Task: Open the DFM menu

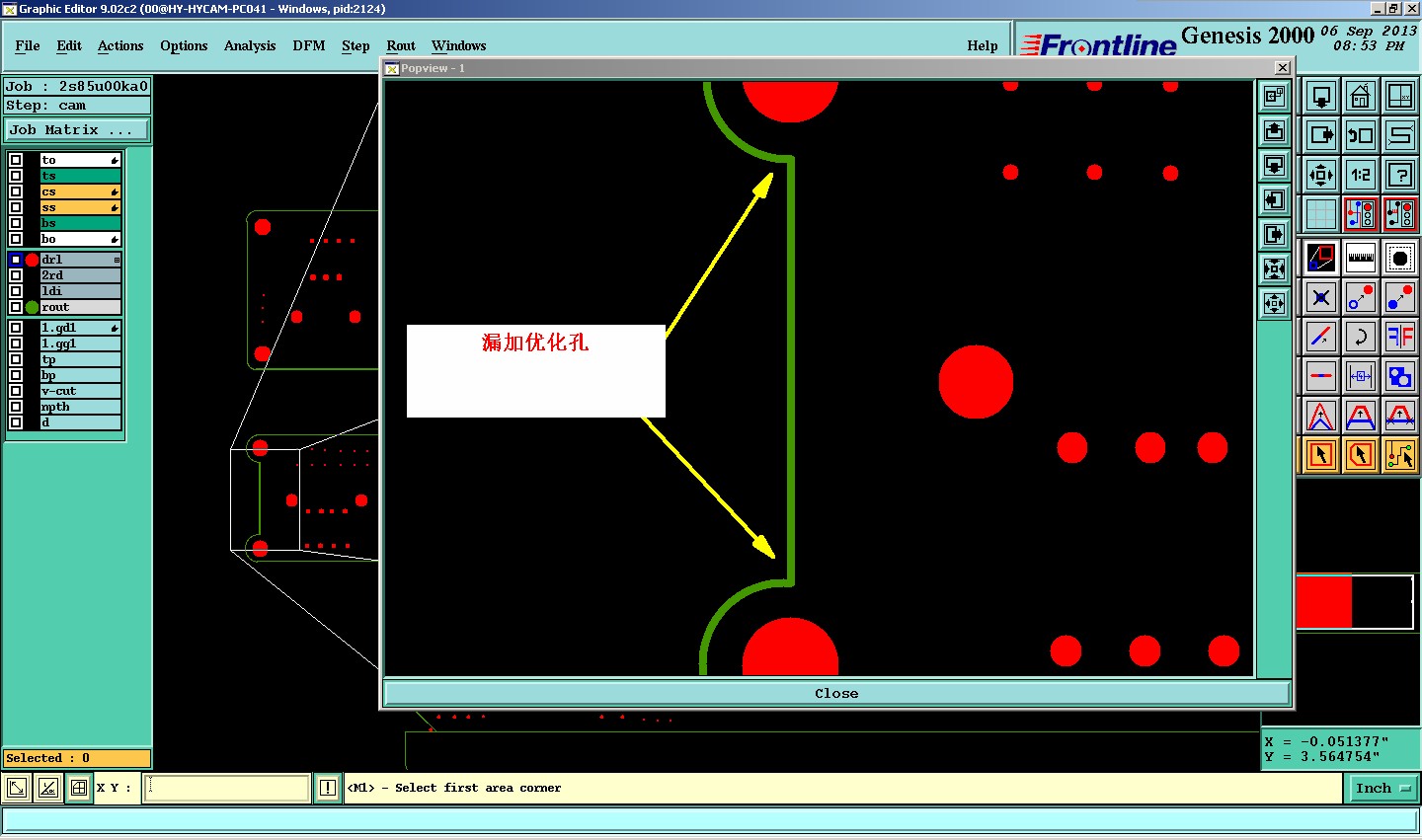Action: (309, 45)
